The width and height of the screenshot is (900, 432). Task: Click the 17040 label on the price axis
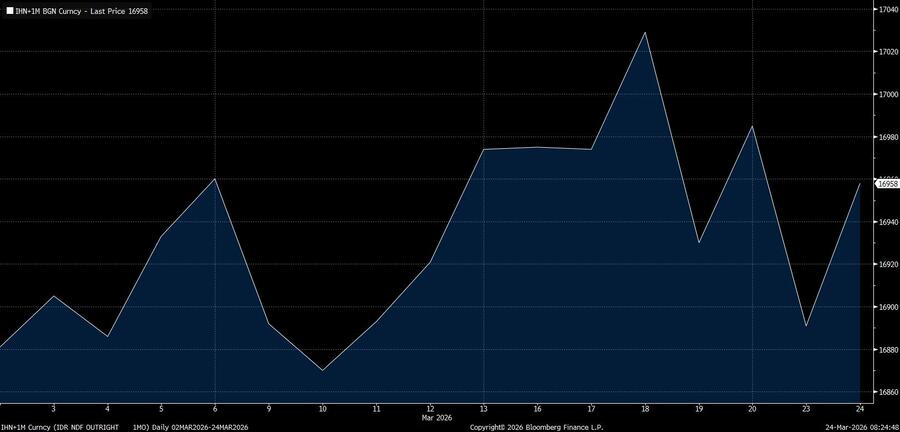886,10
